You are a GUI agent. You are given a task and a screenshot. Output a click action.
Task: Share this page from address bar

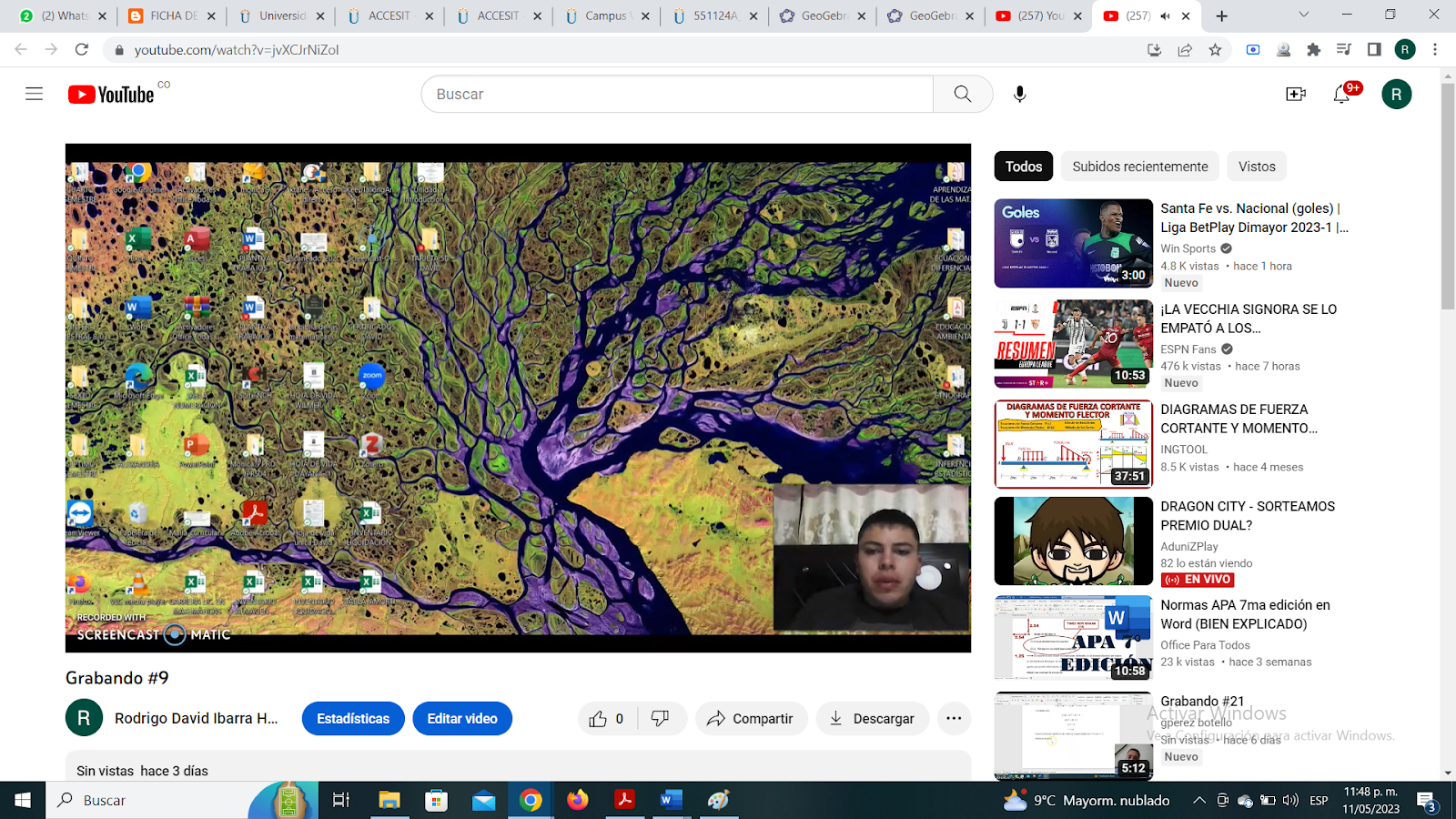pyautogui.click(x=1185, y=50)
